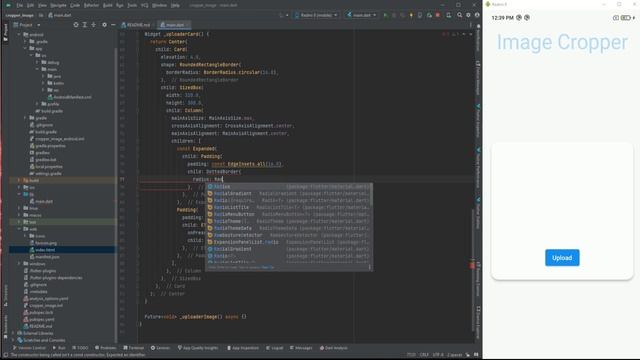Click the CRLF line separator in the status bar
The height and width of the screenshot is (360, 640).
(424, 355)
